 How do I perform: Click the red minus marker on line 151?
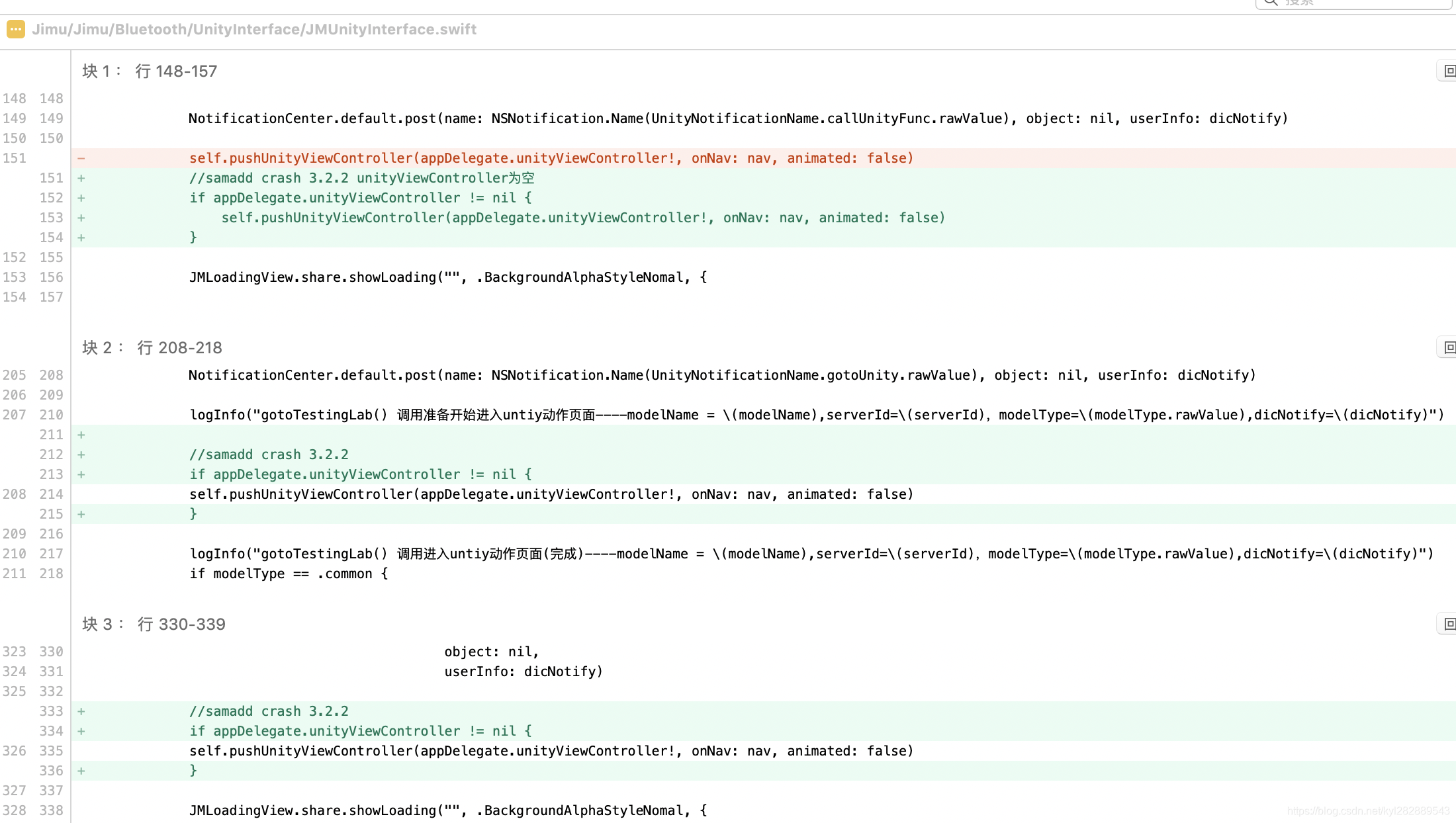pos(81,158)
